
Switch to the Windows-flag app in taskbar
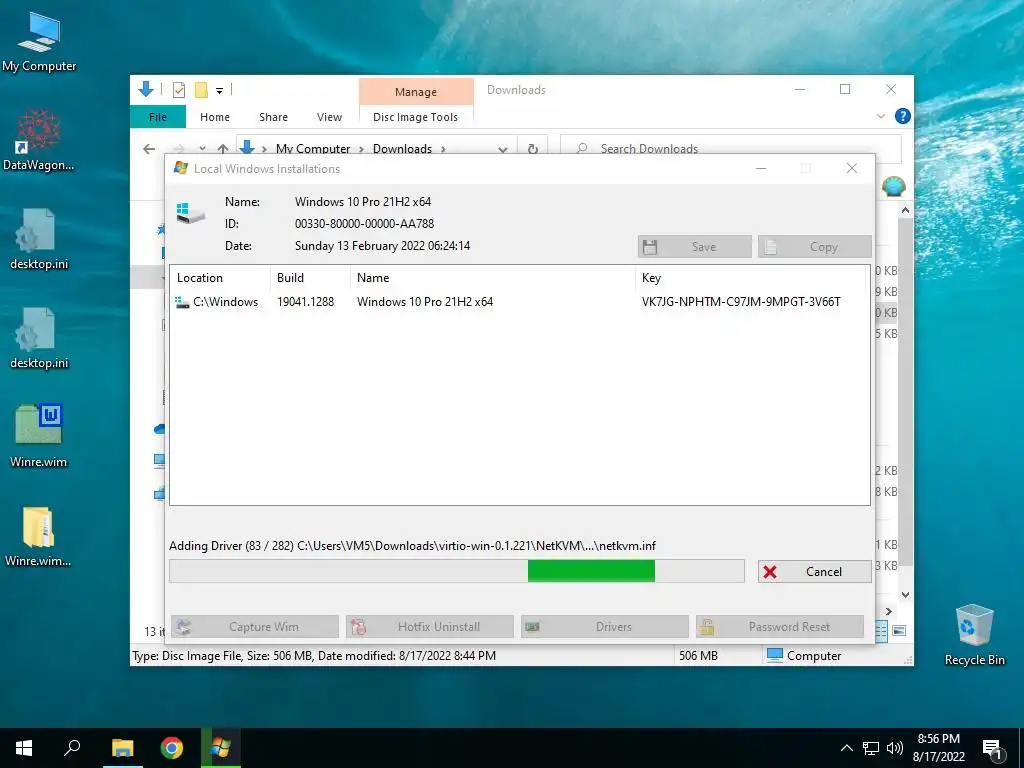221,748
